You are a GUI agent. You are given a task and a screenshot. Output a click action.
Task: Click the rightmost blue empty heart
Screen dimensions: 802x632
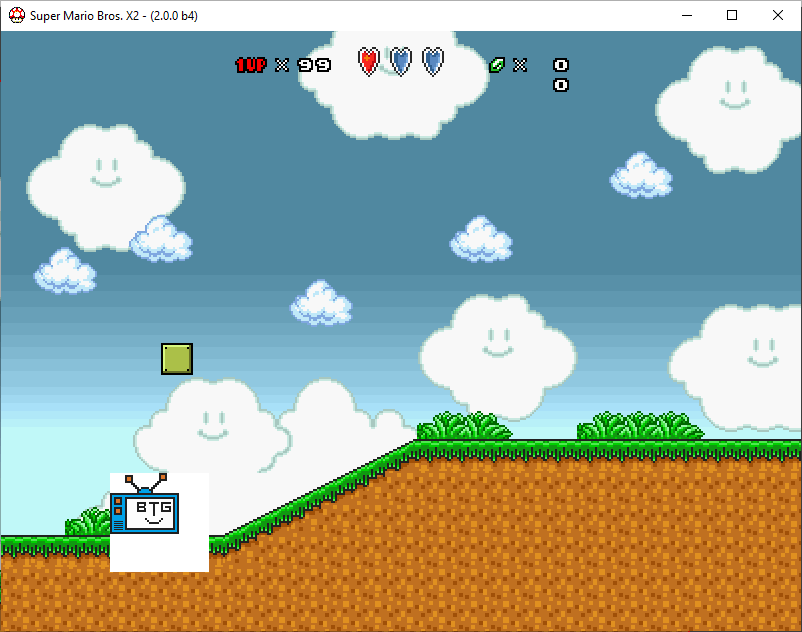433,62
